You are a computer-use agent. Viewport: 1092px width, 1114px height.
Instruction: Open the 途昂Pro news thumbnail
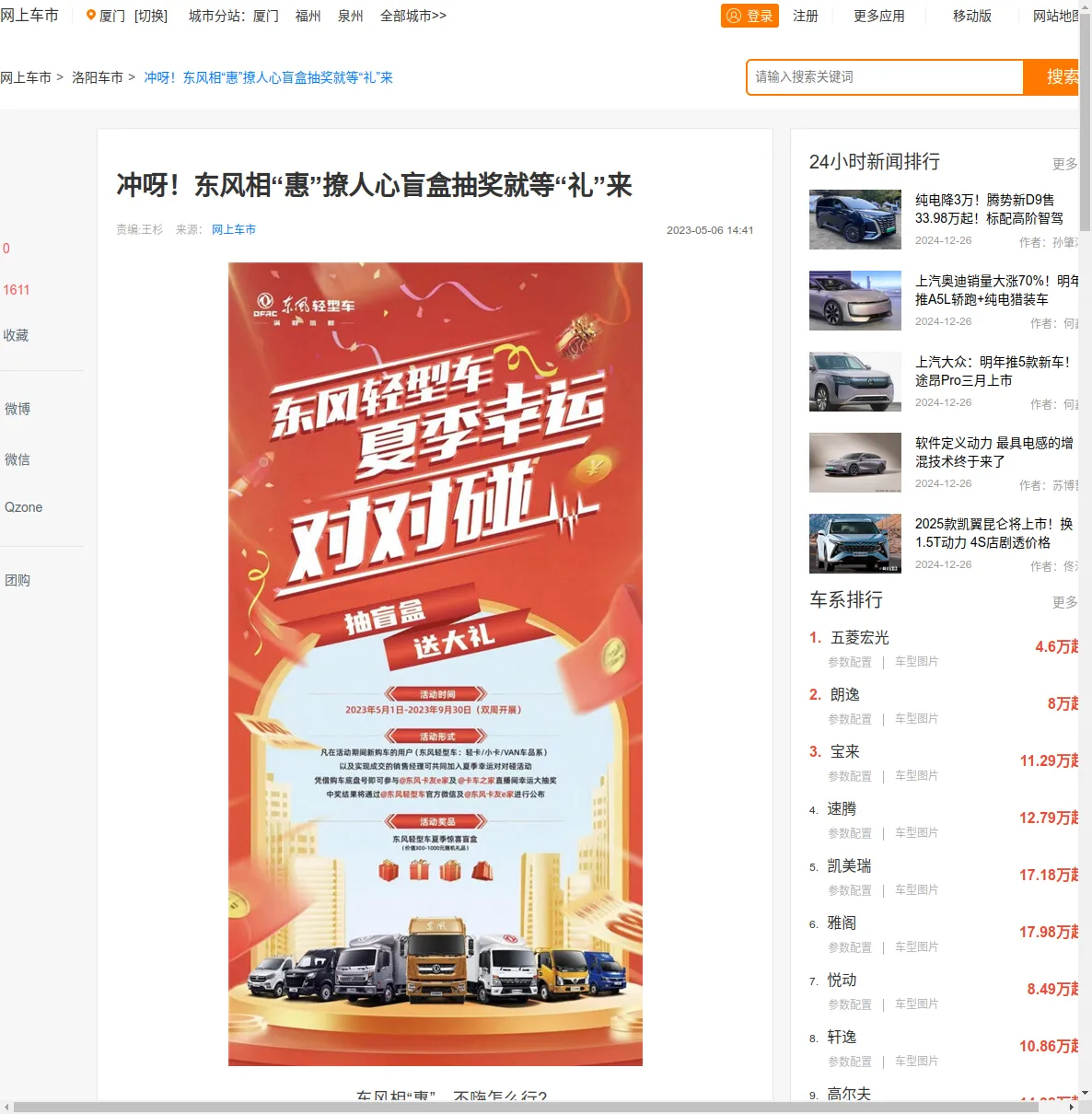pyautogui.click(x=855, y=381)
